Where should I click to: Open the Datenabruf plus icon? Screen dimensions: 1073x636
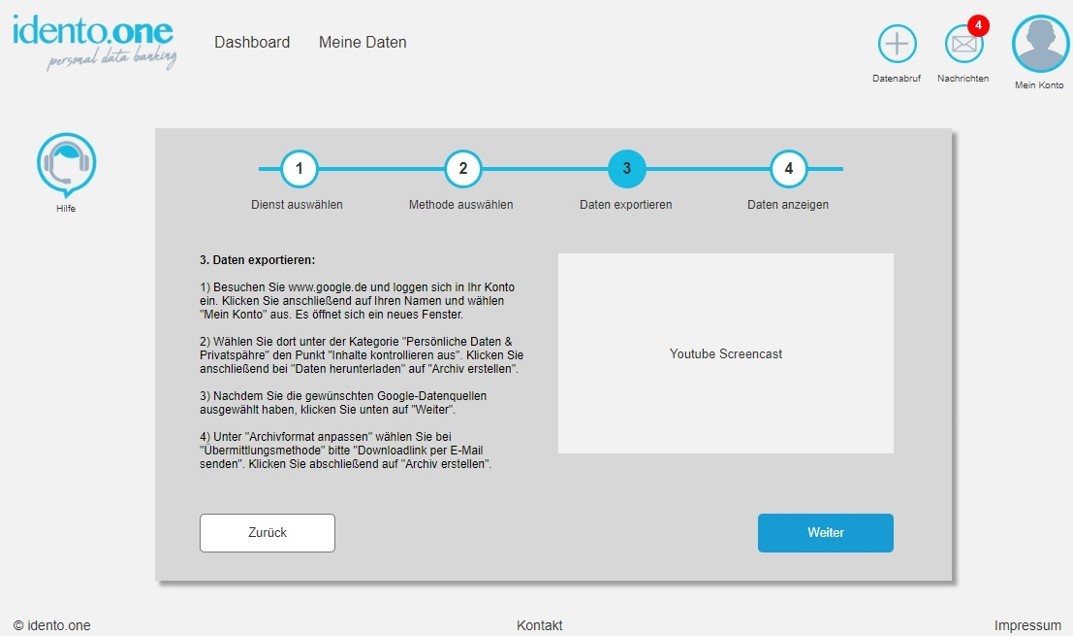[x=897, y=44]
